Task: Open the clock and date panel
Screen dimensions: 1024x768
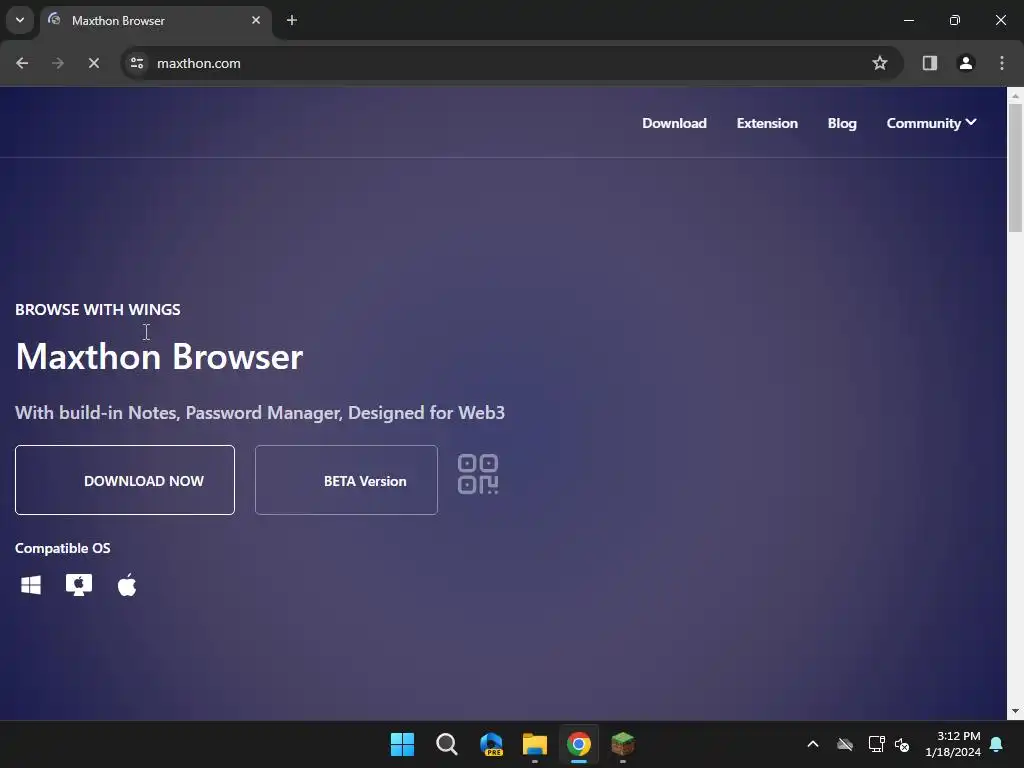Action: click(953, 744)
